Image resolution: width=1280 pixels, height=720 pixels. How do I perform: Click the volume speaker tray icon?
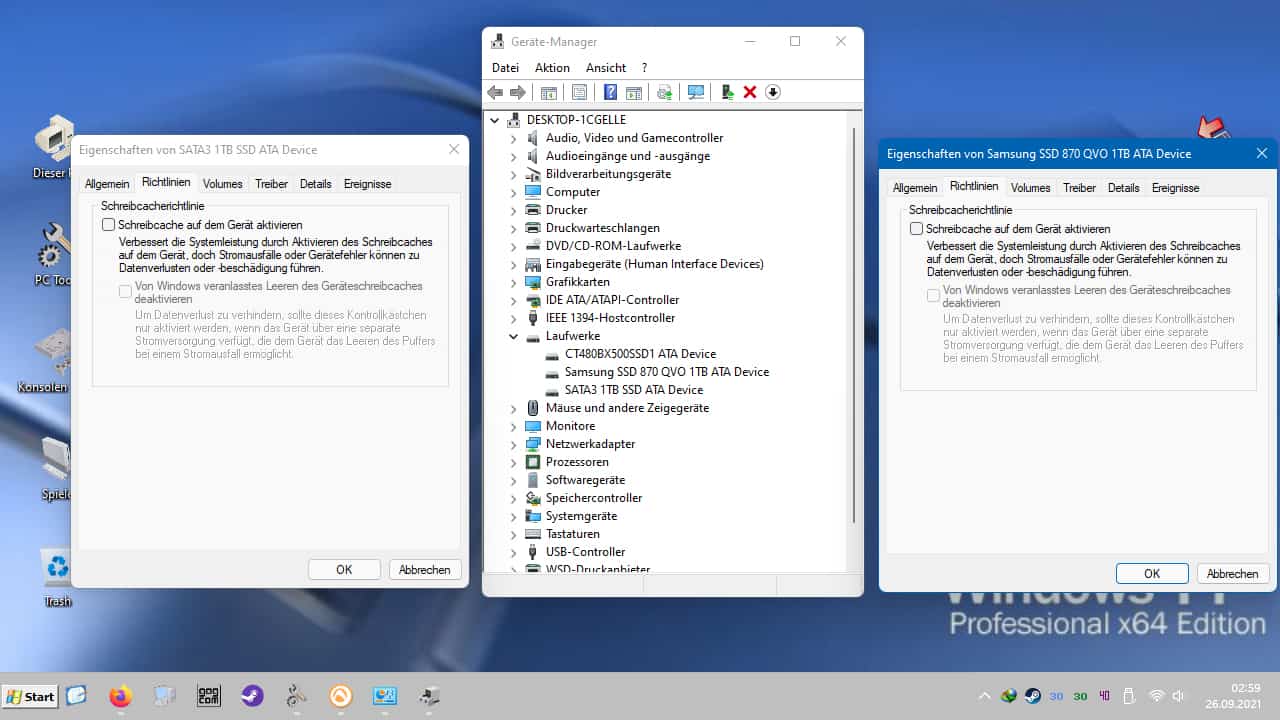[1179, 696]
